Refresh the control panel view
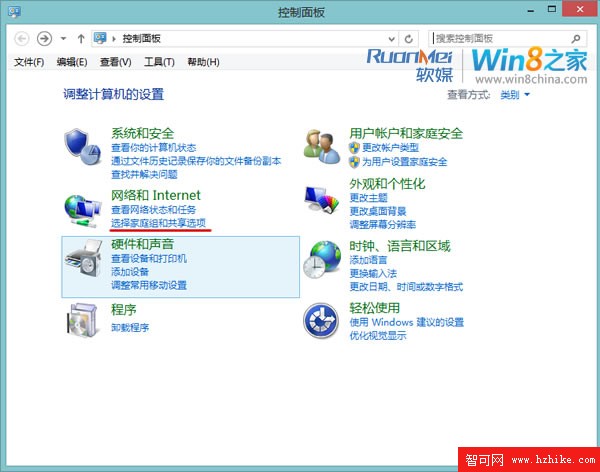Viewport: 600px width, 472px height. click(409, 39)
